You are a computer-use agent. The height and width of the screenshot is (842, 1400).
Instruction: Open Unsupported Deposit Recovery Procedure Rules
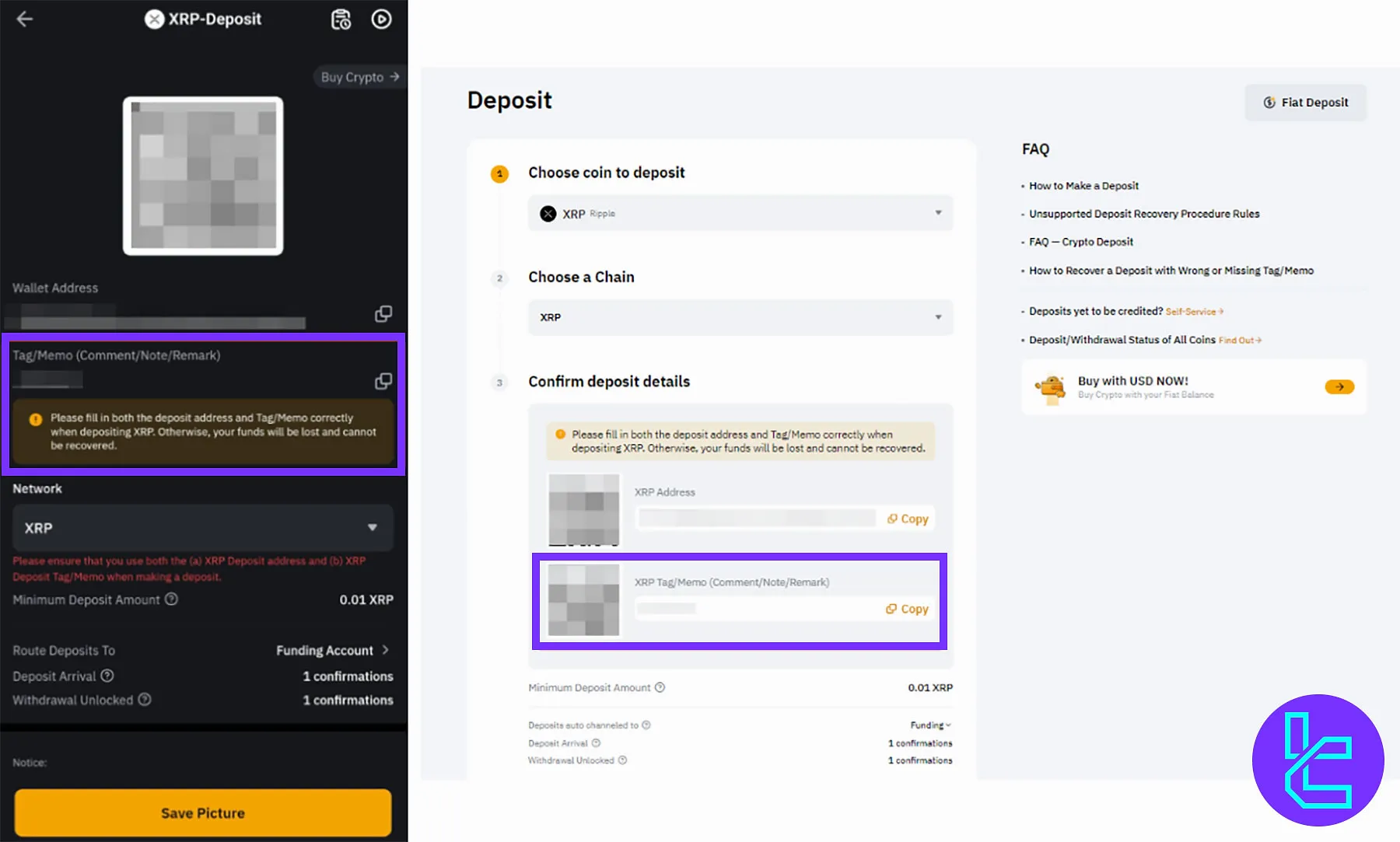coord(1144,214)
